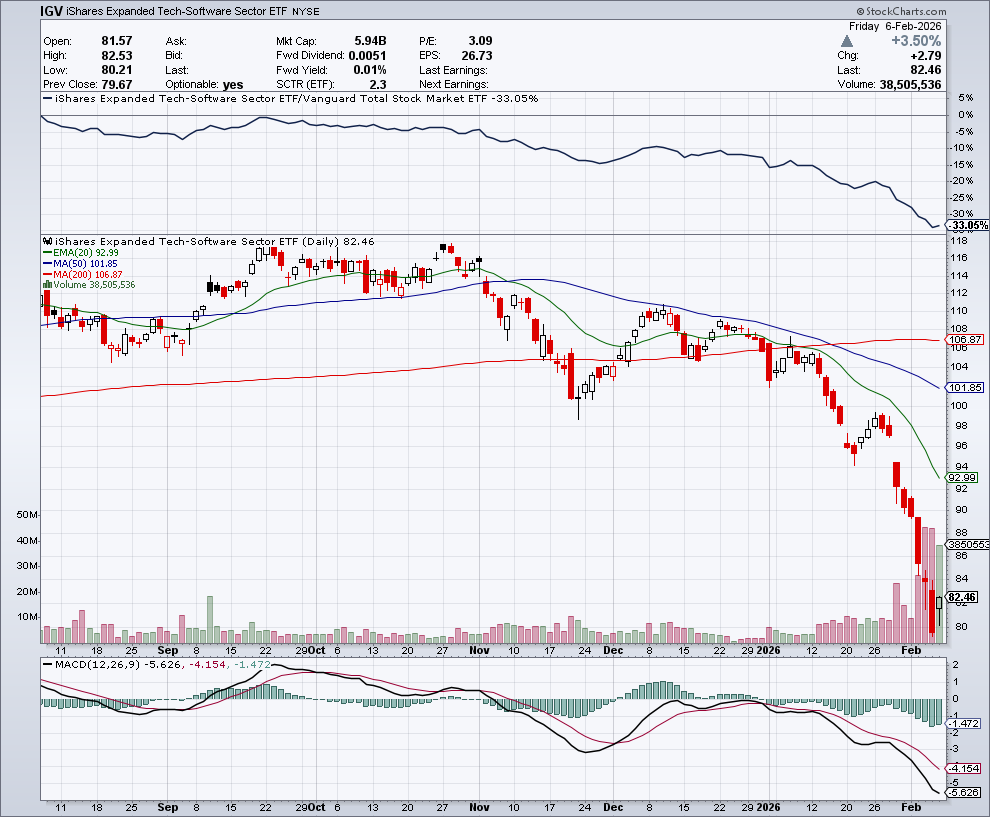Screen dimensions: 990x817
Task: Click the Dec label on price chart date axis
Action: pyautogui.click(x=612, y=650)
